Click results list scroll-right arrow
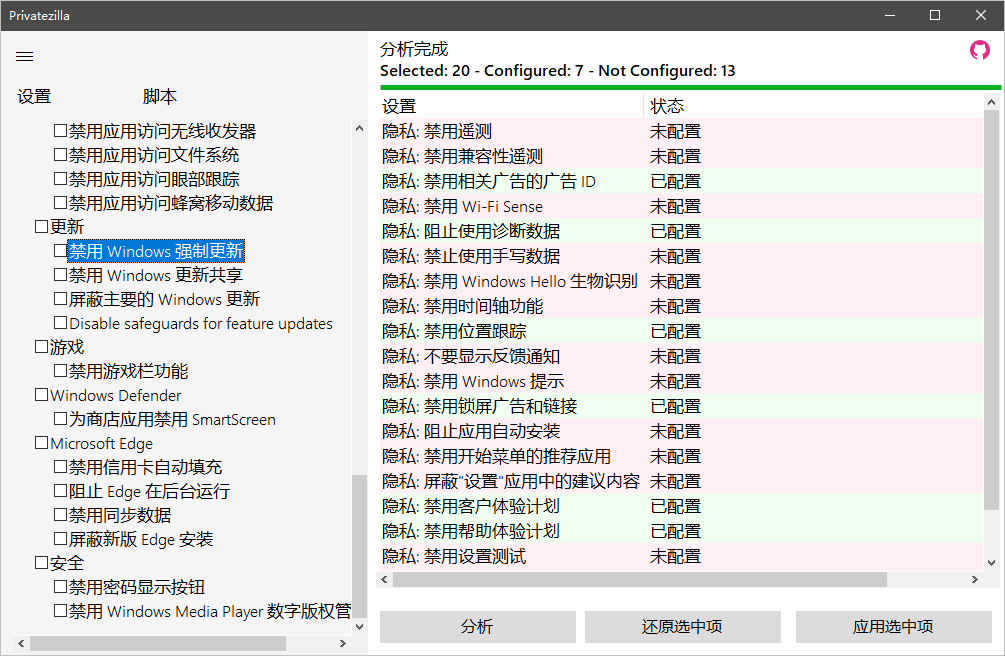This screenshot has height=656, width=1005. tap(975, 580)
